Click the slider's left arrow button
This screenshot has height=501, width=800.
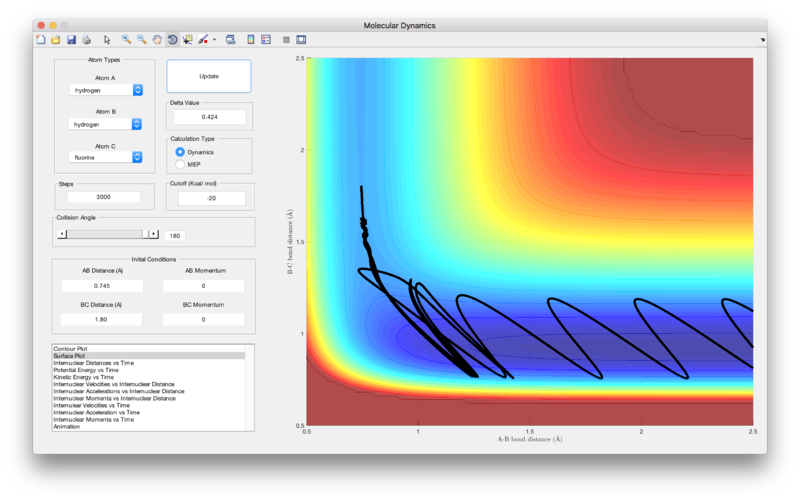(62, 234)
